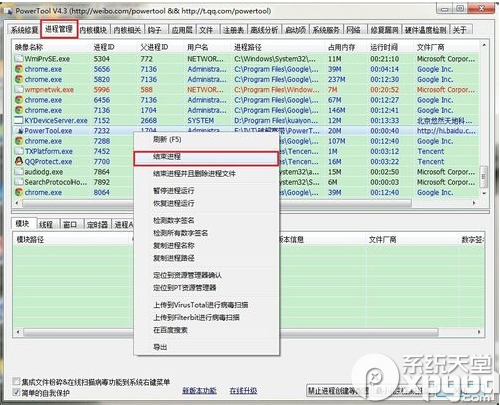Toggle the 集成文件粉碎&在线扫描 right-click menu checkbox
500x405 pixels.
coord(16,381)
